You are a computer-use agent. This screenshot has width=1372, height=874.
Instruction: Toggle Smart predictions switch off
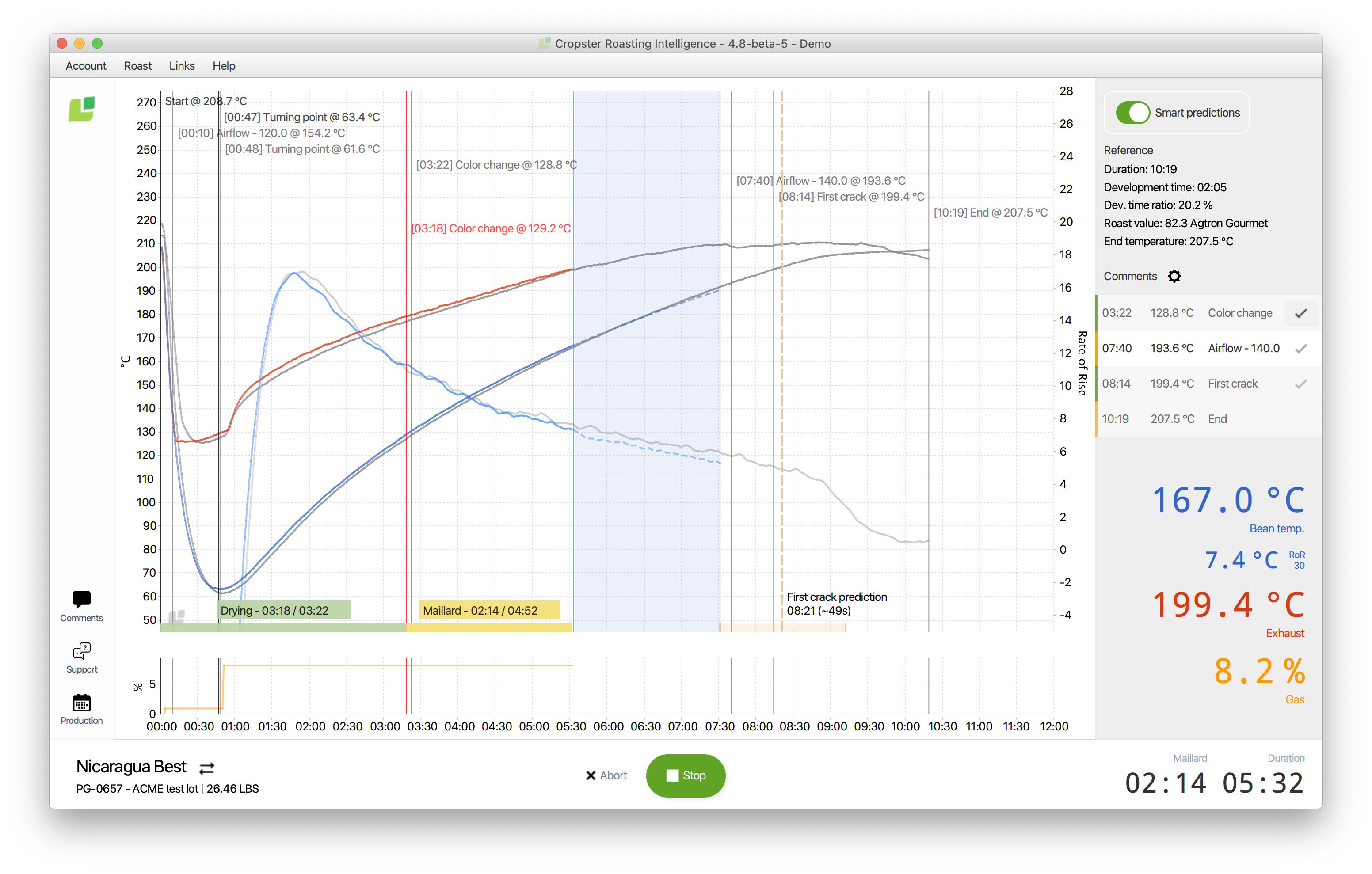click(1133, 113)
